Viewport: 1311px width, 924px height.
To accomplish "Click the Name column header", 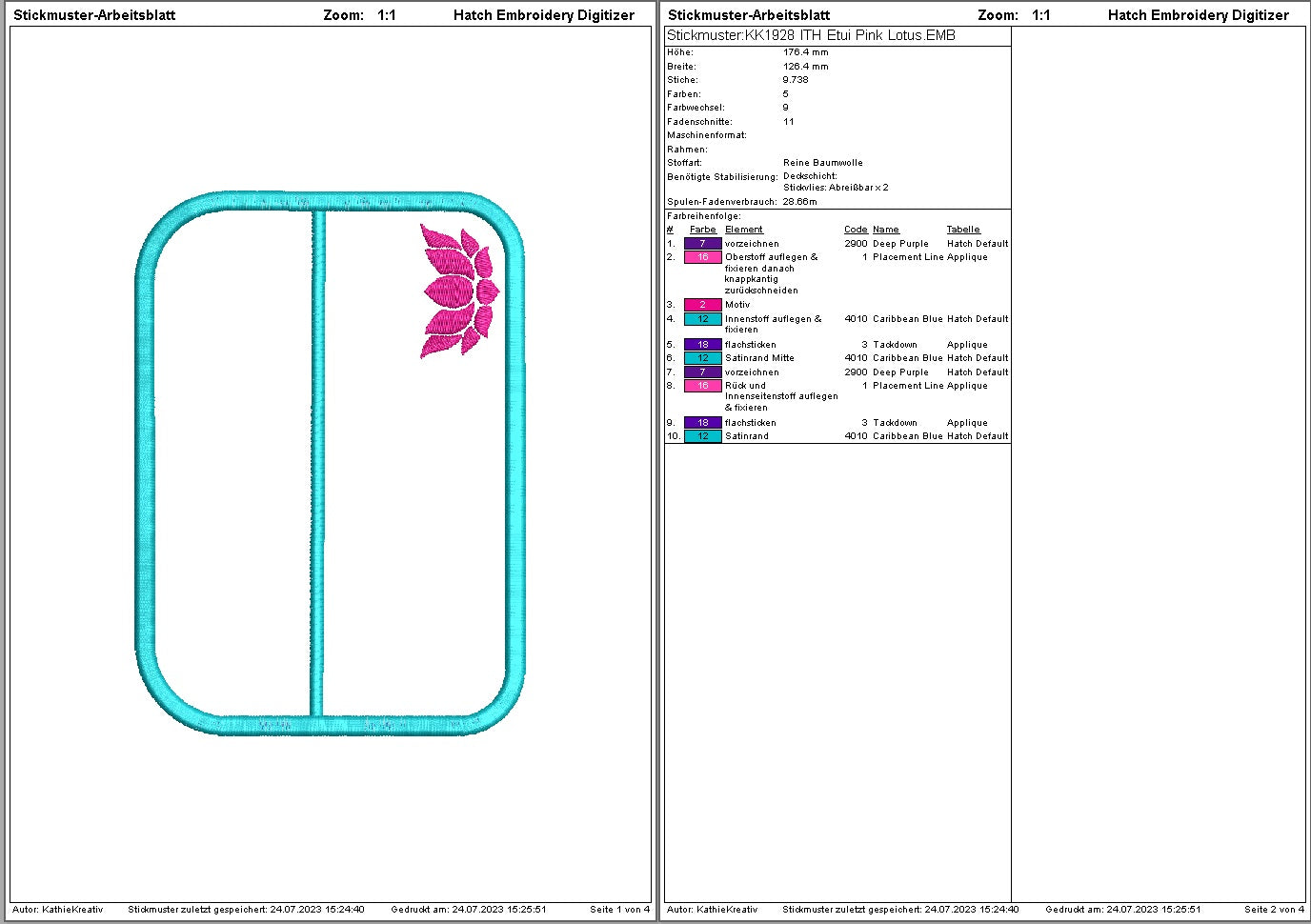I will pos(886,230).
